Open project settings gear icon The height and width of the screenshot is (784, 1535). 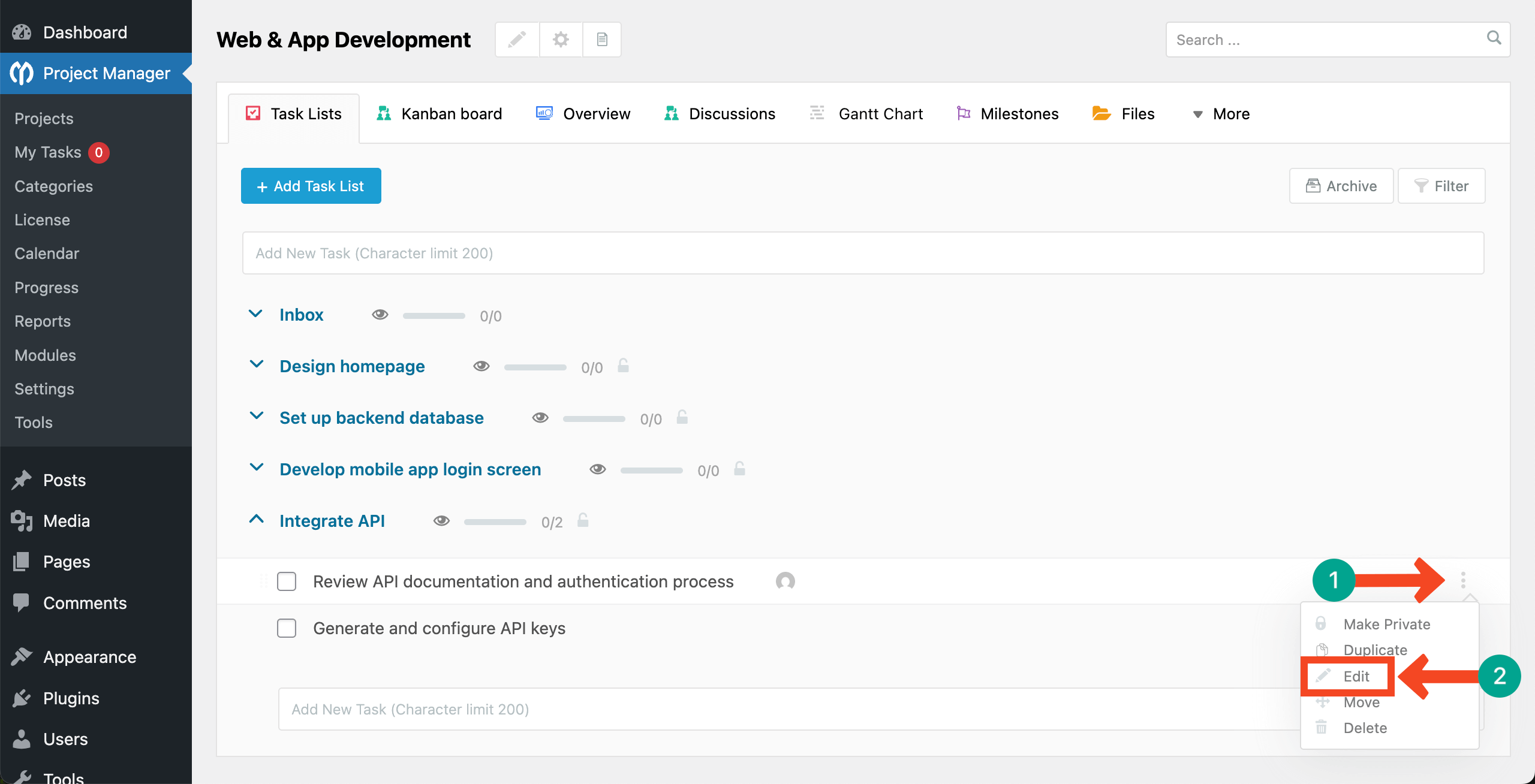pyautogui.click(x=561, y=40)
